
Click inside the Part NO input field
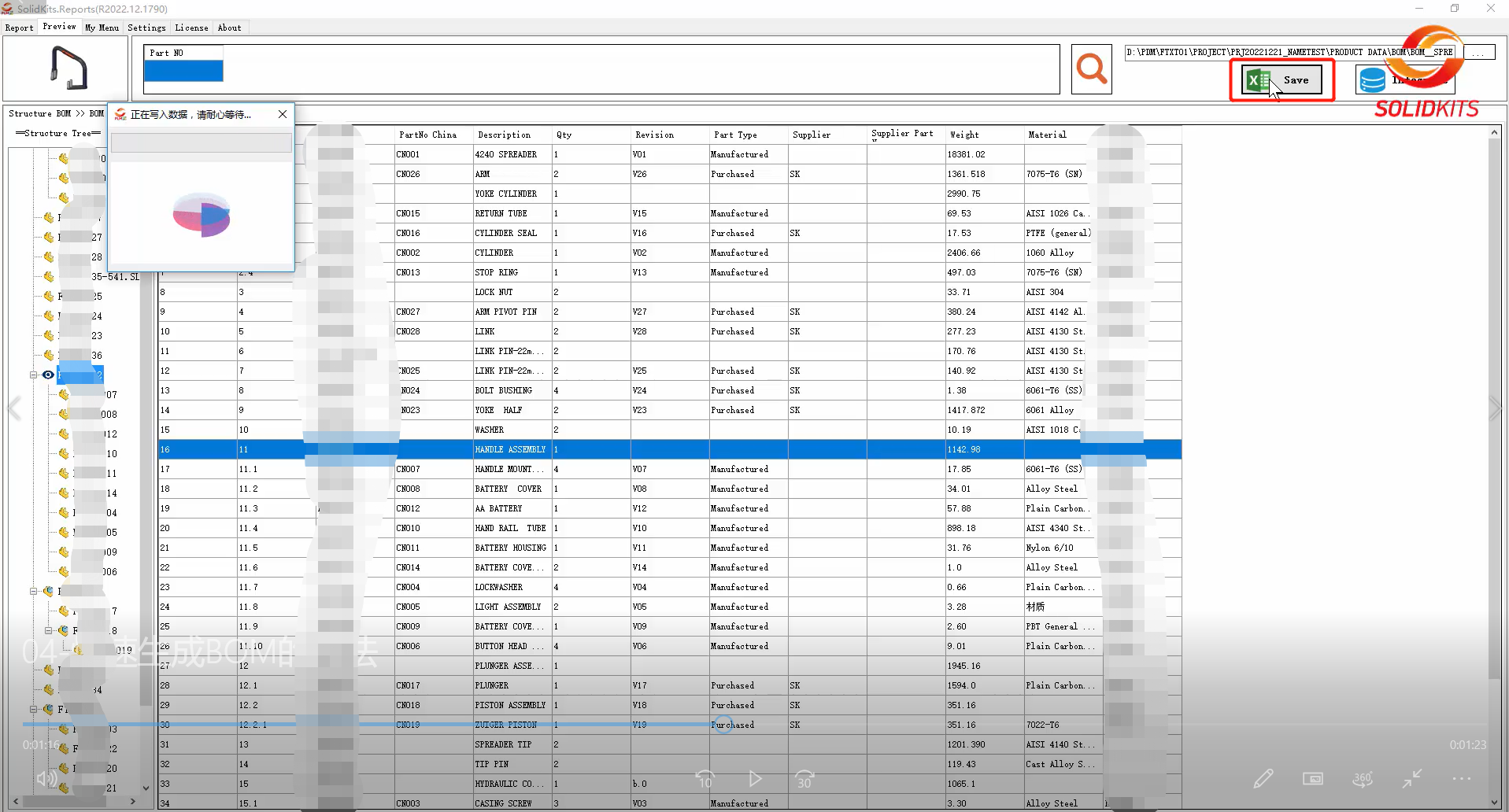(x=183, y=70)
